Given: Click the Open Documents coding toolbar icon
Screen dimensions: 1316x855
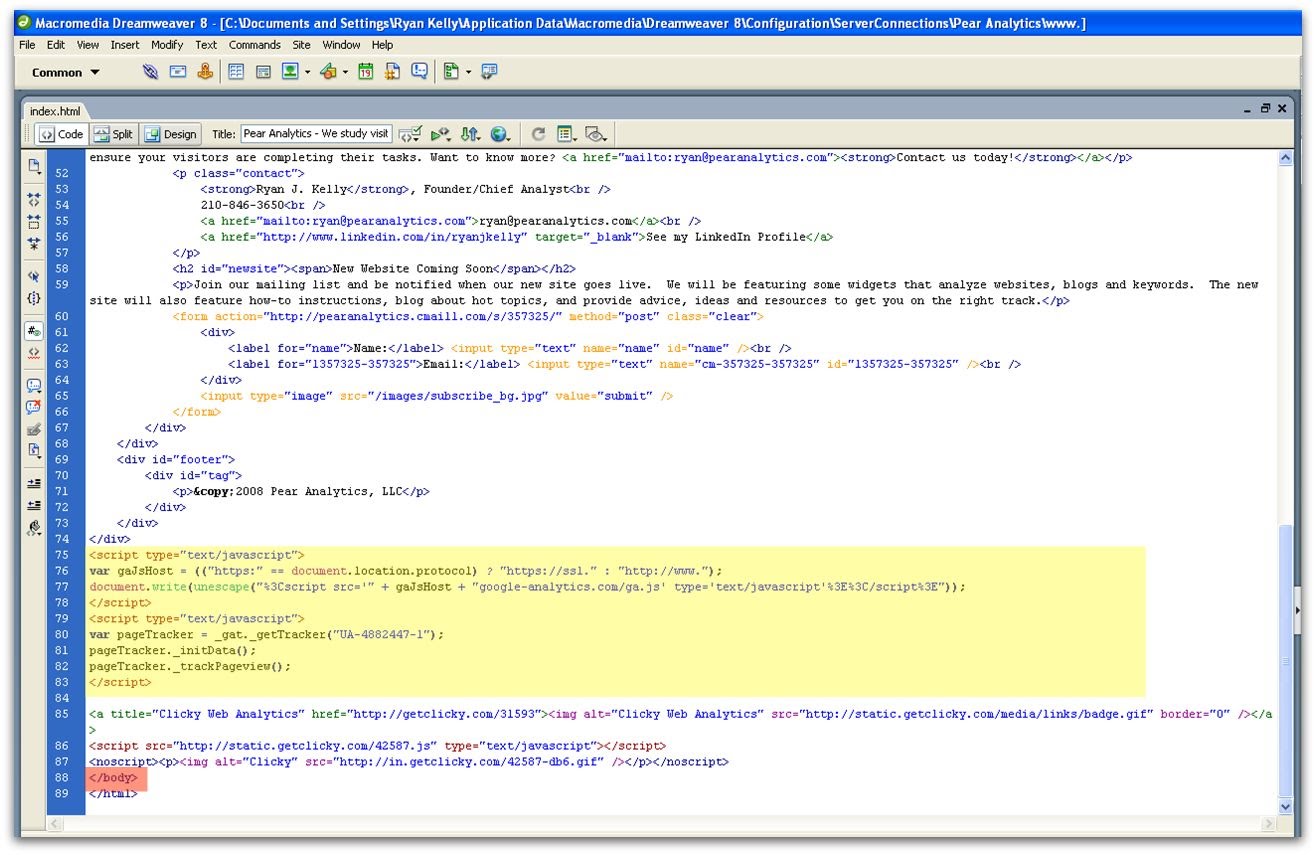Looking at the screenshot, I should coord(34,166).
